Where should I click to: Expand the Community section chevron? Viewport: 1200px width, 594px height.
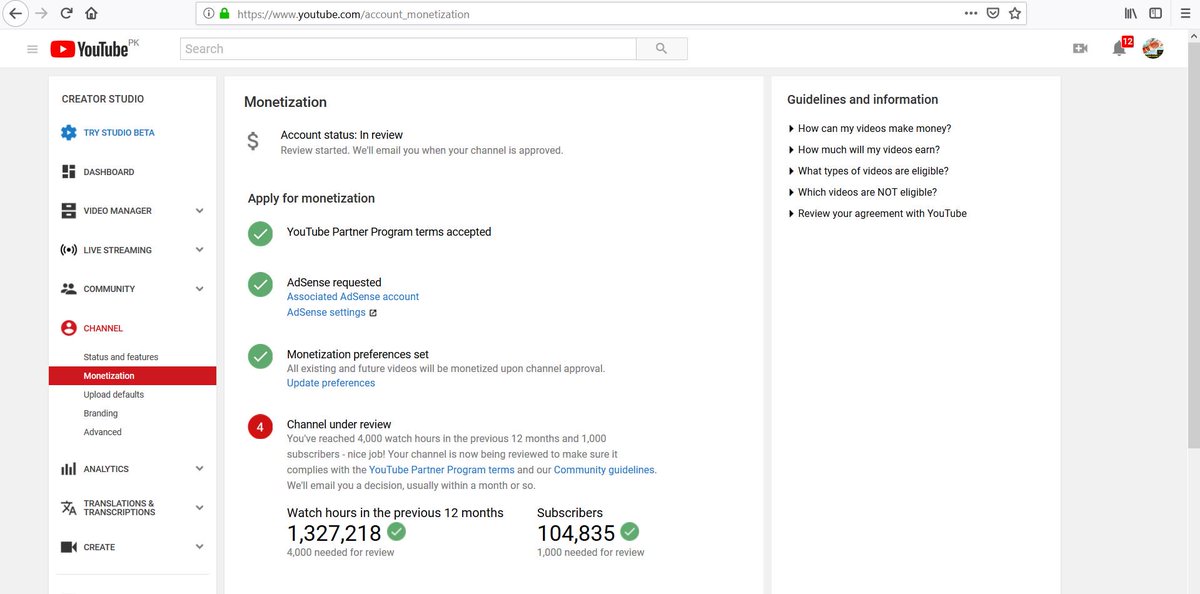199,289
